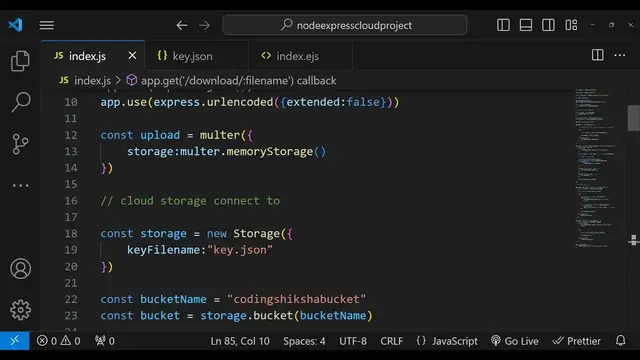Click the vertical scrollbar thumb

coord(633,118)
